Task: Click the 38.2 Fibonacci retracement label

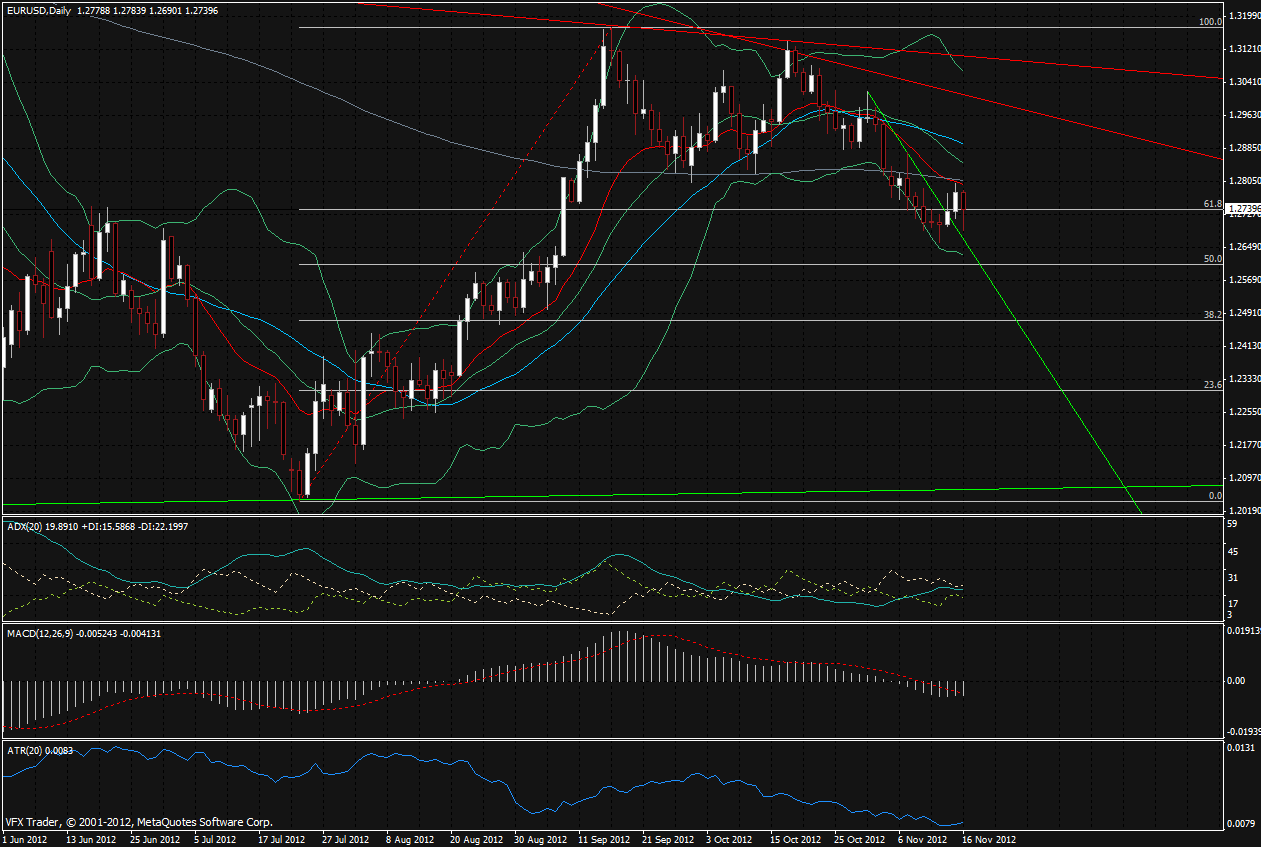Action: pyautogui.click(x=1212, y=314)
